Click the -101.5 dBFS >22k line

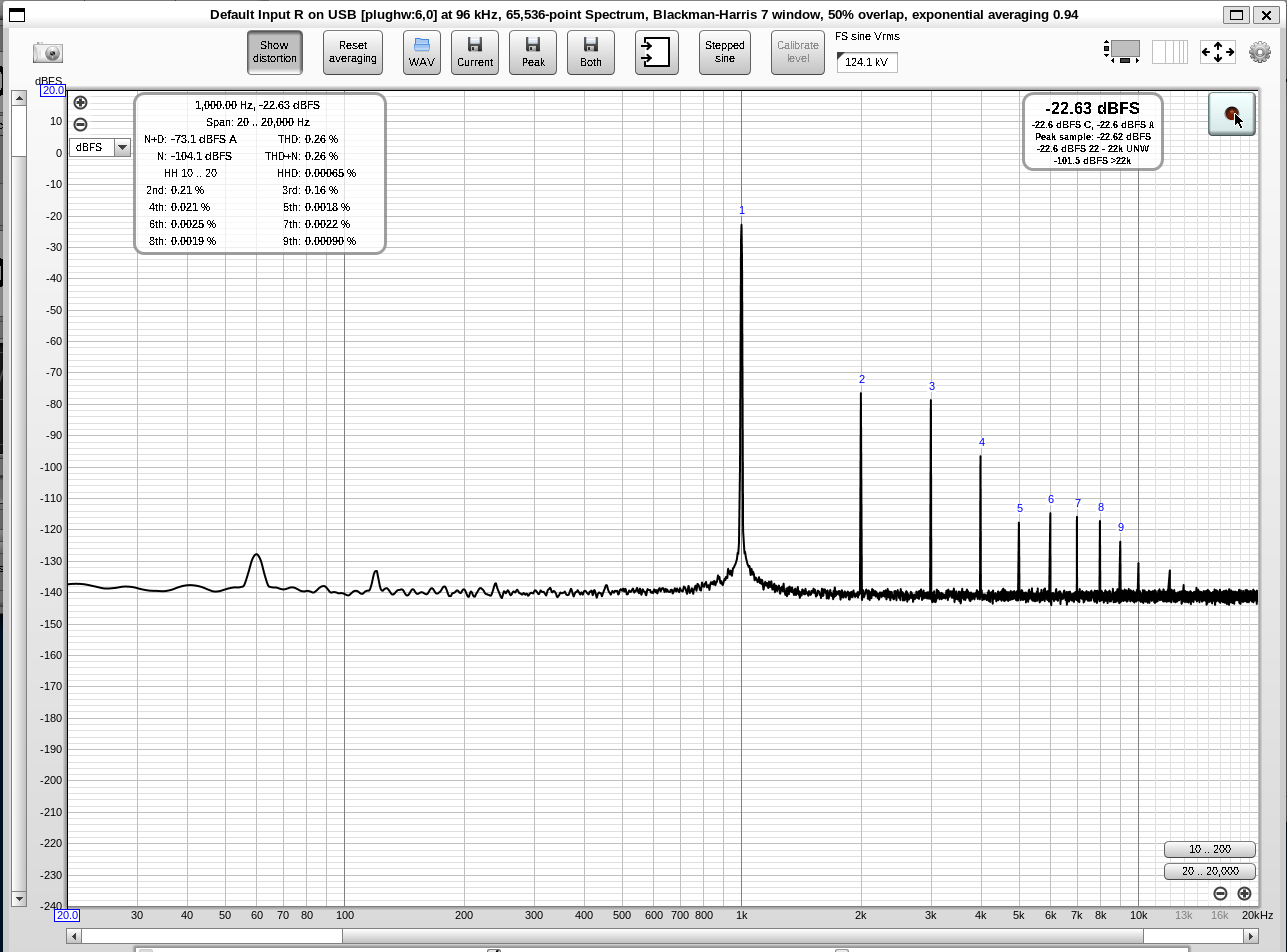(x=1092, y=160)
